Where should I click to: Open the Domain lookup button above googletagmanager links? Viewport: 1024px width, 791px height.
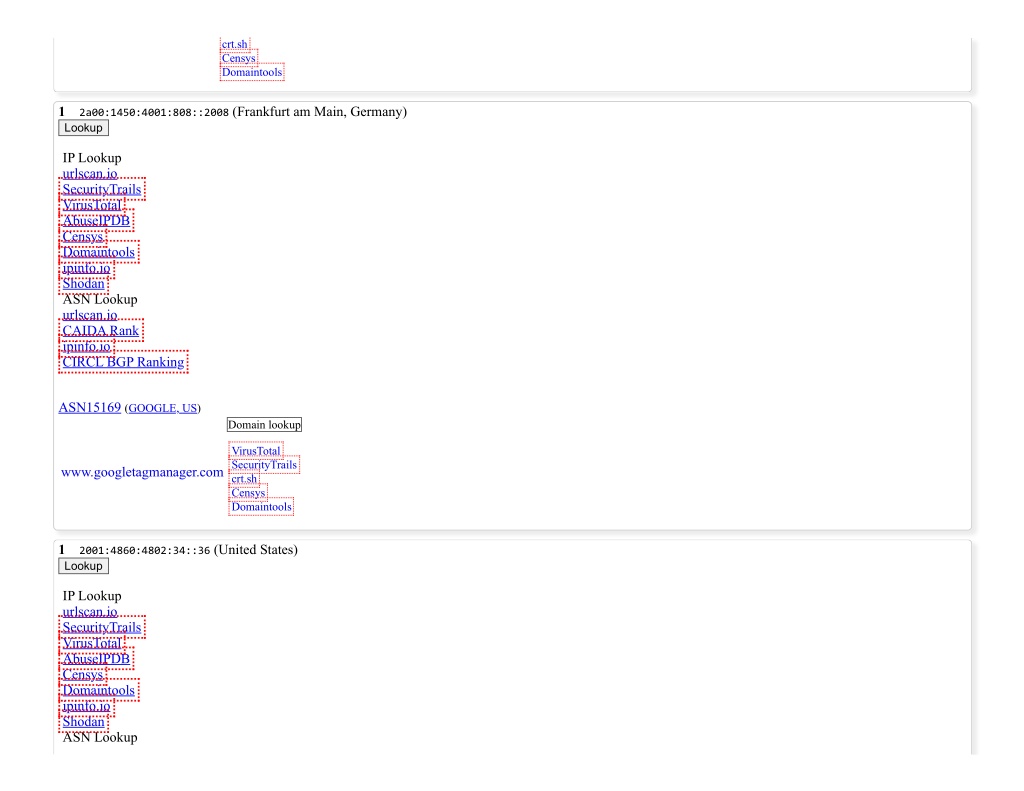pyautogui.click(x=264, y=425)
